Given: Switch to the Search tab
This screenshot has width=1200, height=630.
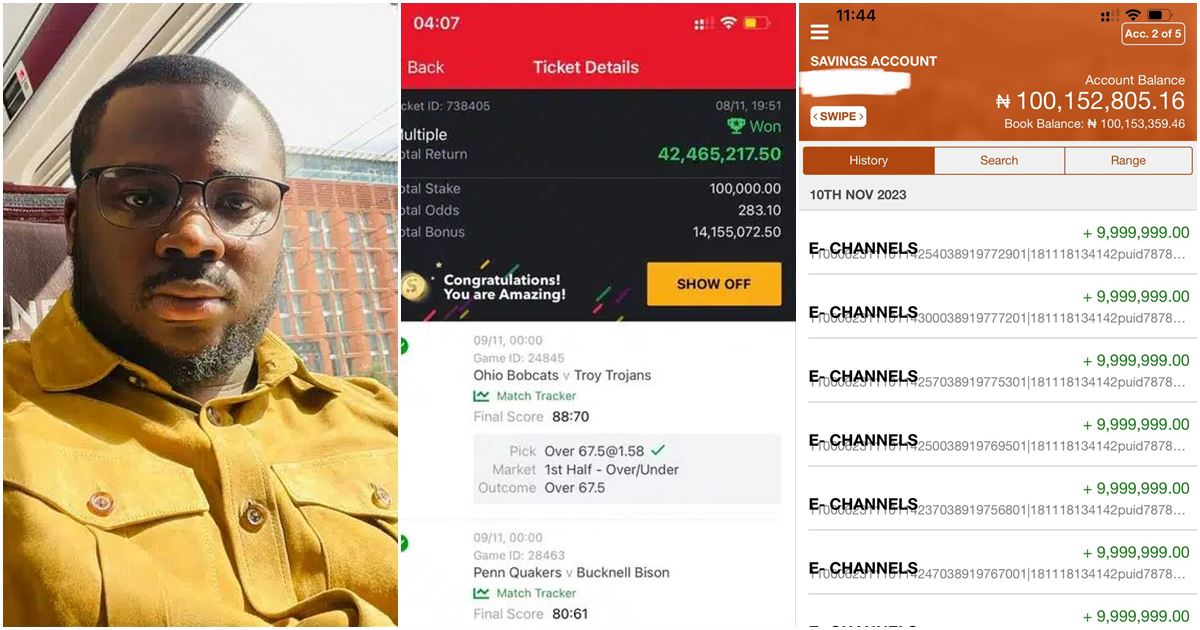Looking at the screenshot, I should coord(999,161).
